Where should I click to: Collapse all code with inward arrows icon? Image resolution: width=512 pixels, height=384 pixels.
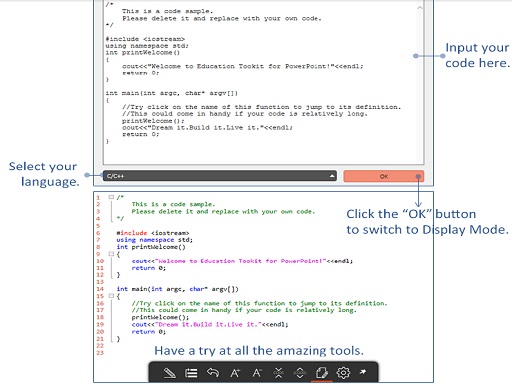[x=278, y=373]
